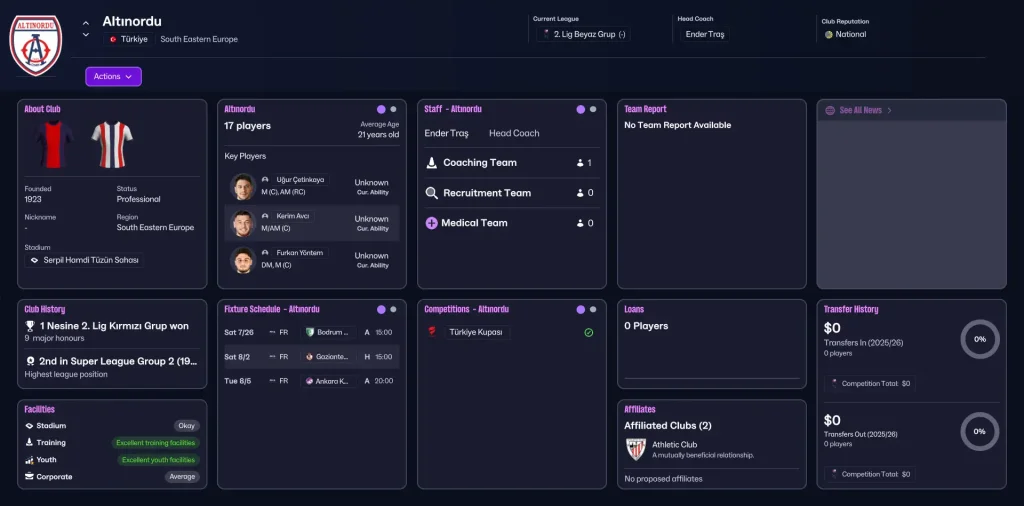
Task: Click the Athletic Club crest icon
Action: [x=635, y=449]
